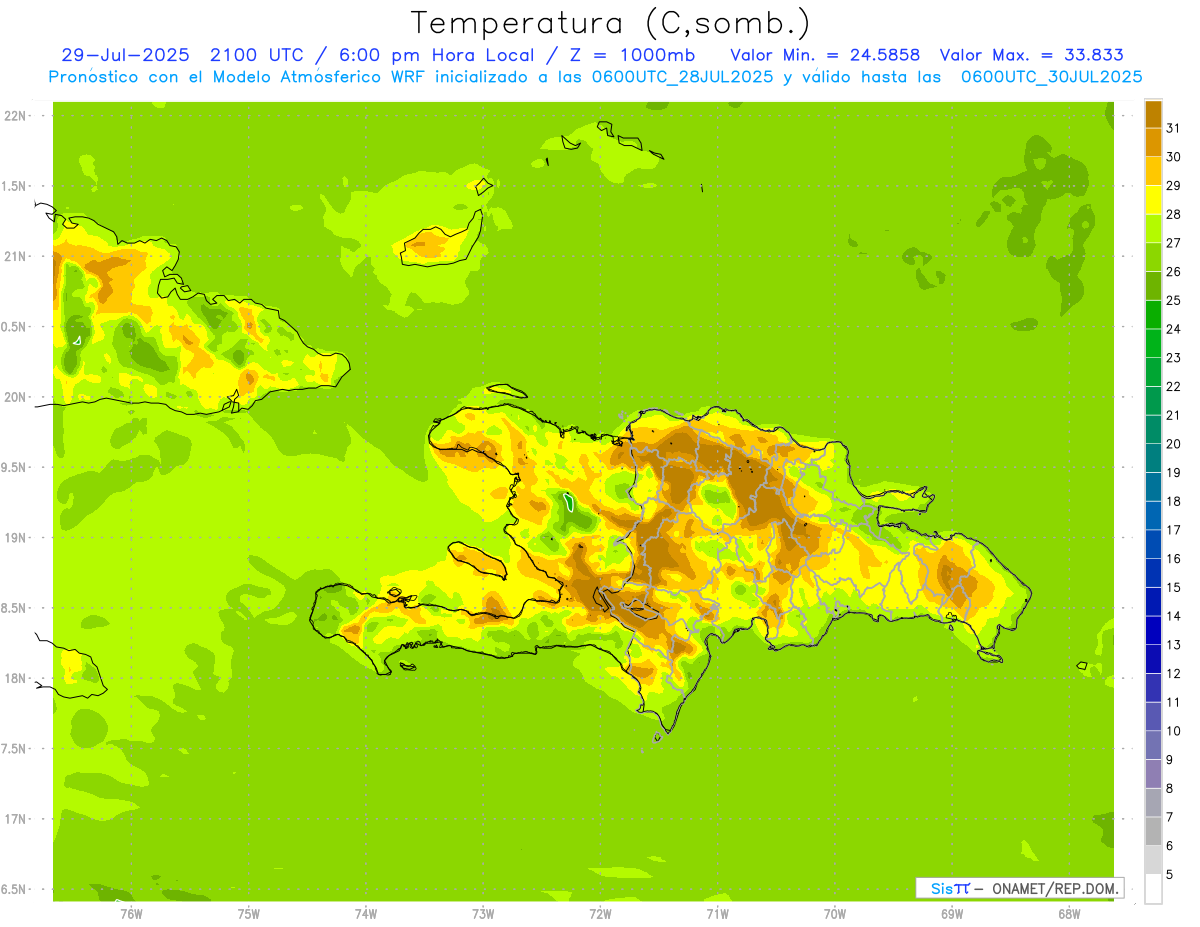The width and height of the screenshot is (1200, 927).
Task: Click the '0600UTC_30JUL2025' valid-until time
Action: tap(1051, 77)
